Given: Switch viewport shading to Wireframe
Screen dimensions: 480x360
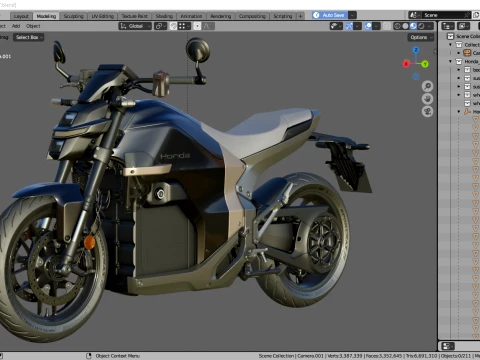Looking at the screenshot, I should point(397,26).
